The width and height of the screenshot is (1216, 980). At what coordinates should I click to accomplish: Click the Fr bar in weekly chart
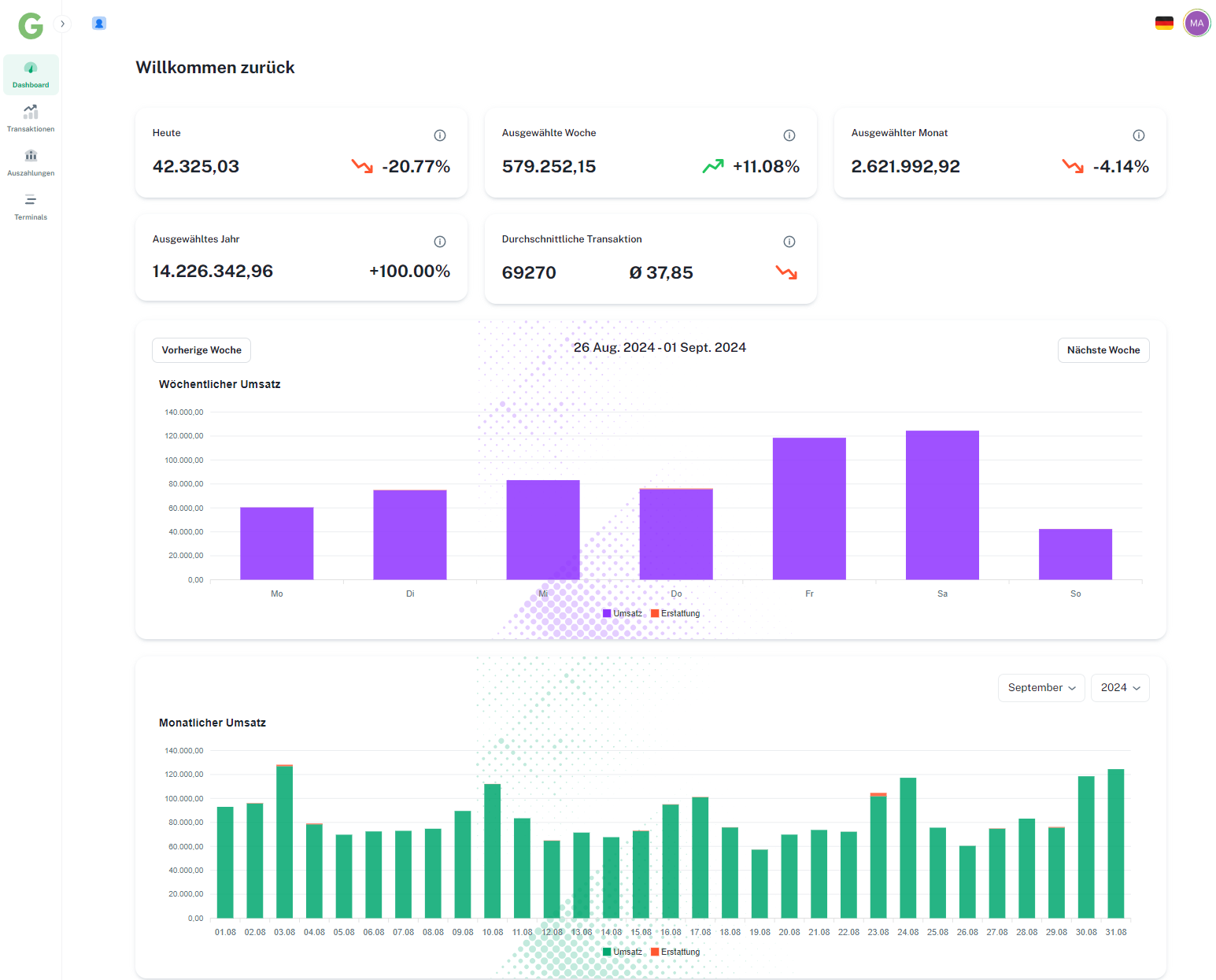809,509
